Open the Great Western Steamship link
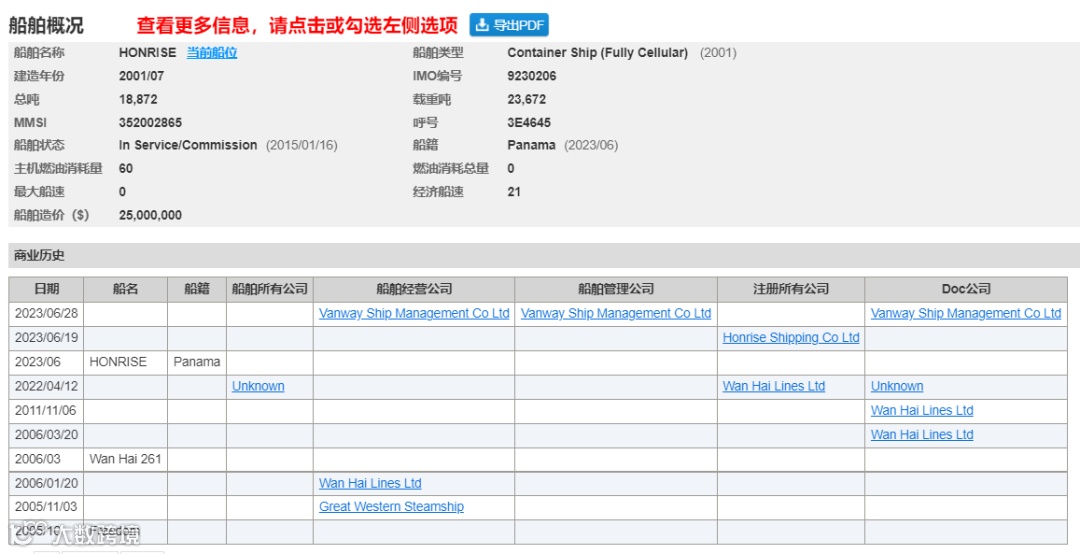The width and height of the screenshot is (1080, 554). pyautogui.click(x=391, y=507)
